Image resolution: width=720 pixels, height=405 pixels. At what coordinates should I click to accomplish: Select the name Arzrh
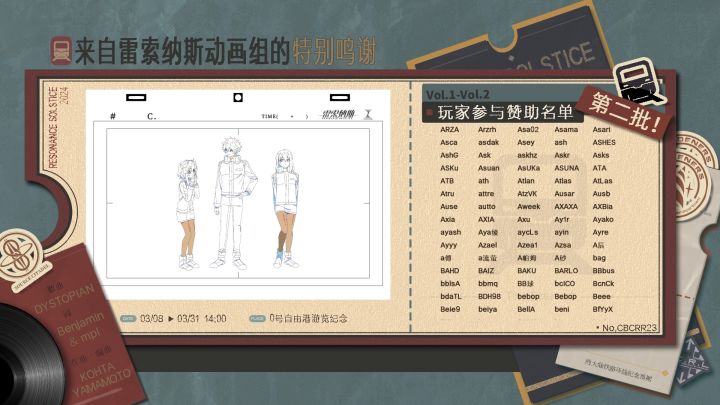point(487,129)
